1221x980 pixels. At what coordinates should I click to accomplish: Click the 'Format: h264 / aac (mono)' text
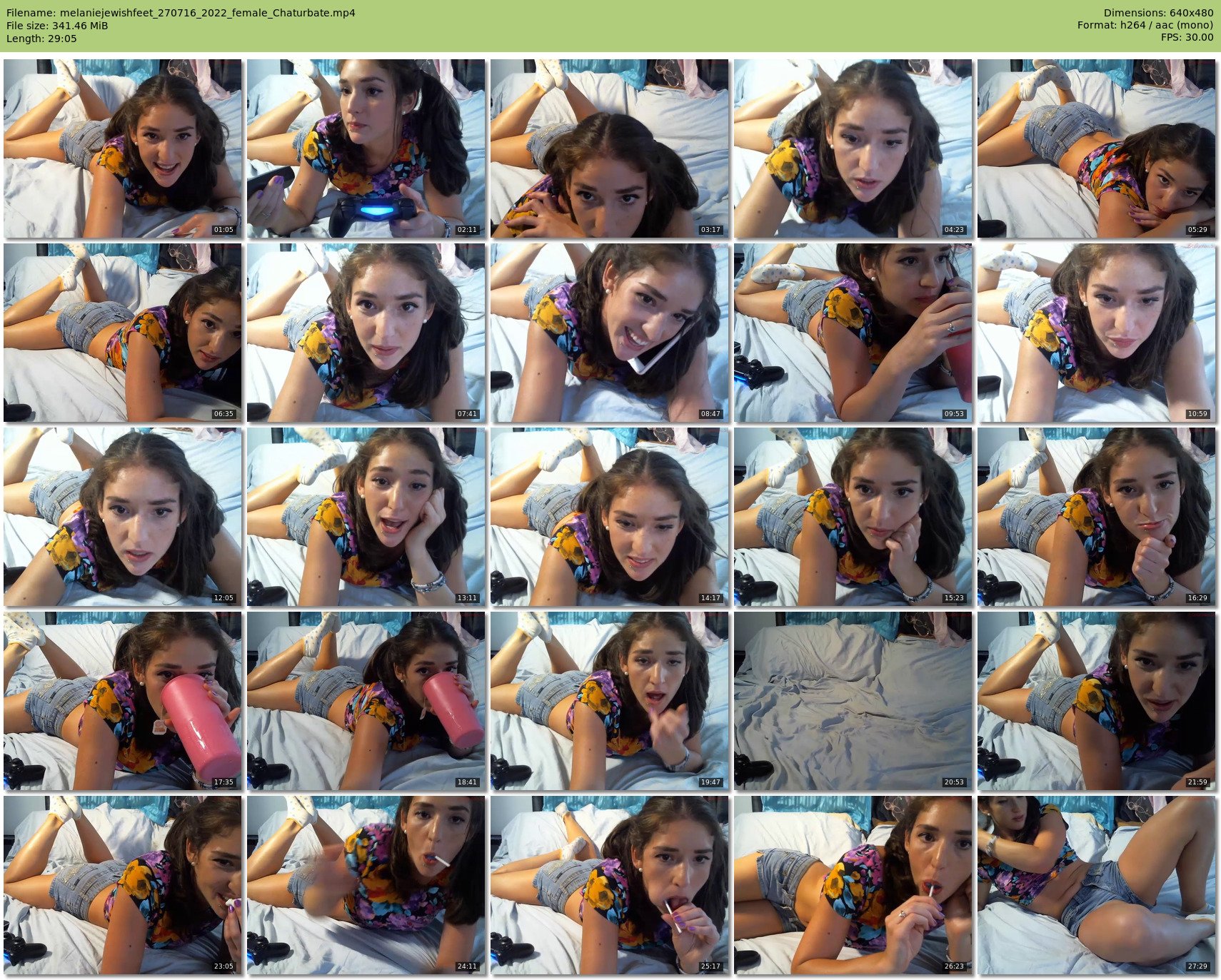click(x=1145, y=26)
